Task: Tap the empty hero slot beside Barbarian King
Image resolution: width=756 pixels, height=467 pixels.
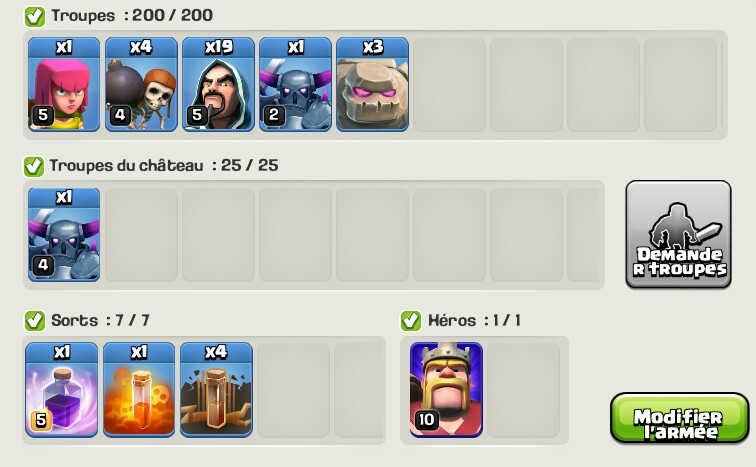Action: point(524,390)
